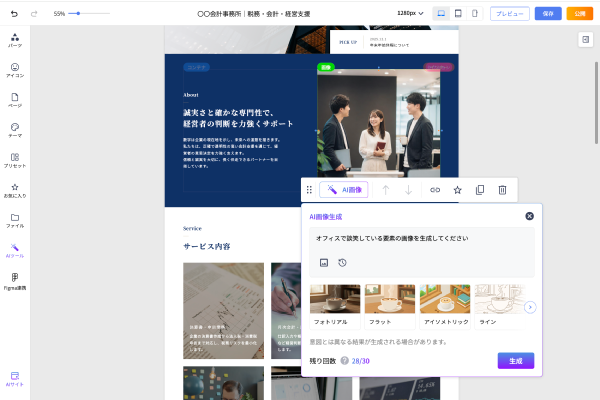Switch to tablet device preview

458,13
